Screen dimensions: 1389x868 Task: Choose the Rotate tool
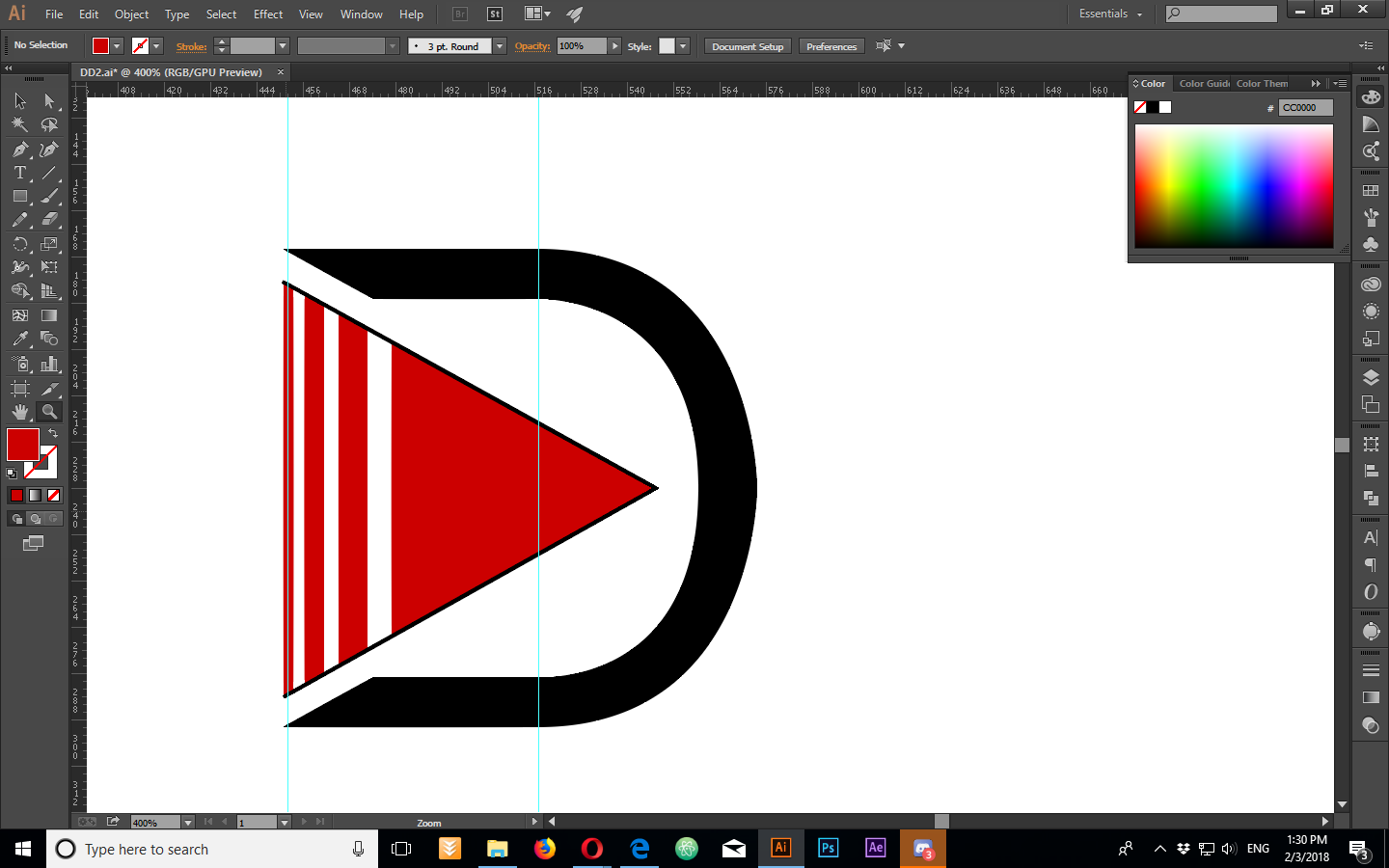20,244
